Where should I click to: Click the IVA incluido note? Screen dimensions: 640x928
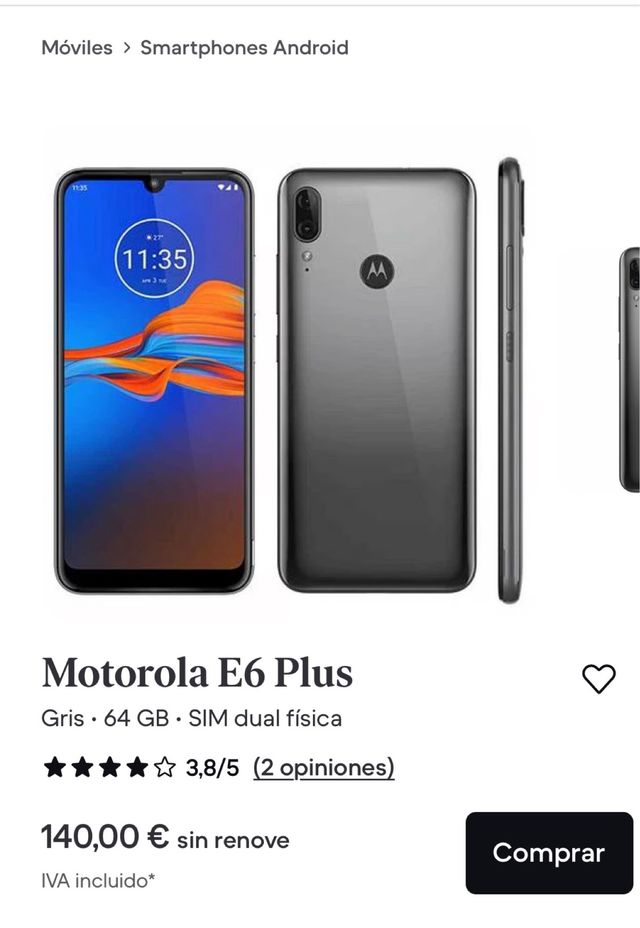(98, 881)
